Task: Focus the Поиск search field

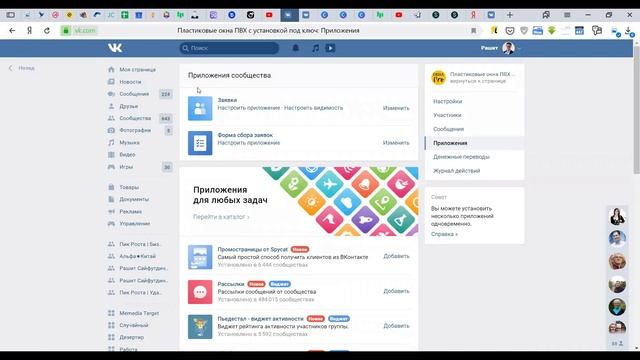Action: 229,48
